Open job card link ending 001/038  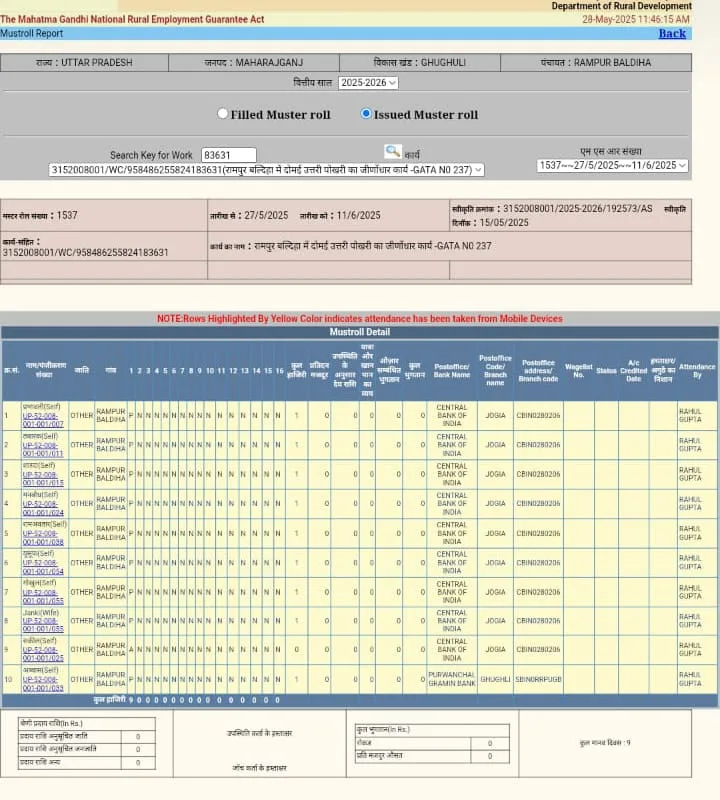pyautogui.click(x=43, y=538)
